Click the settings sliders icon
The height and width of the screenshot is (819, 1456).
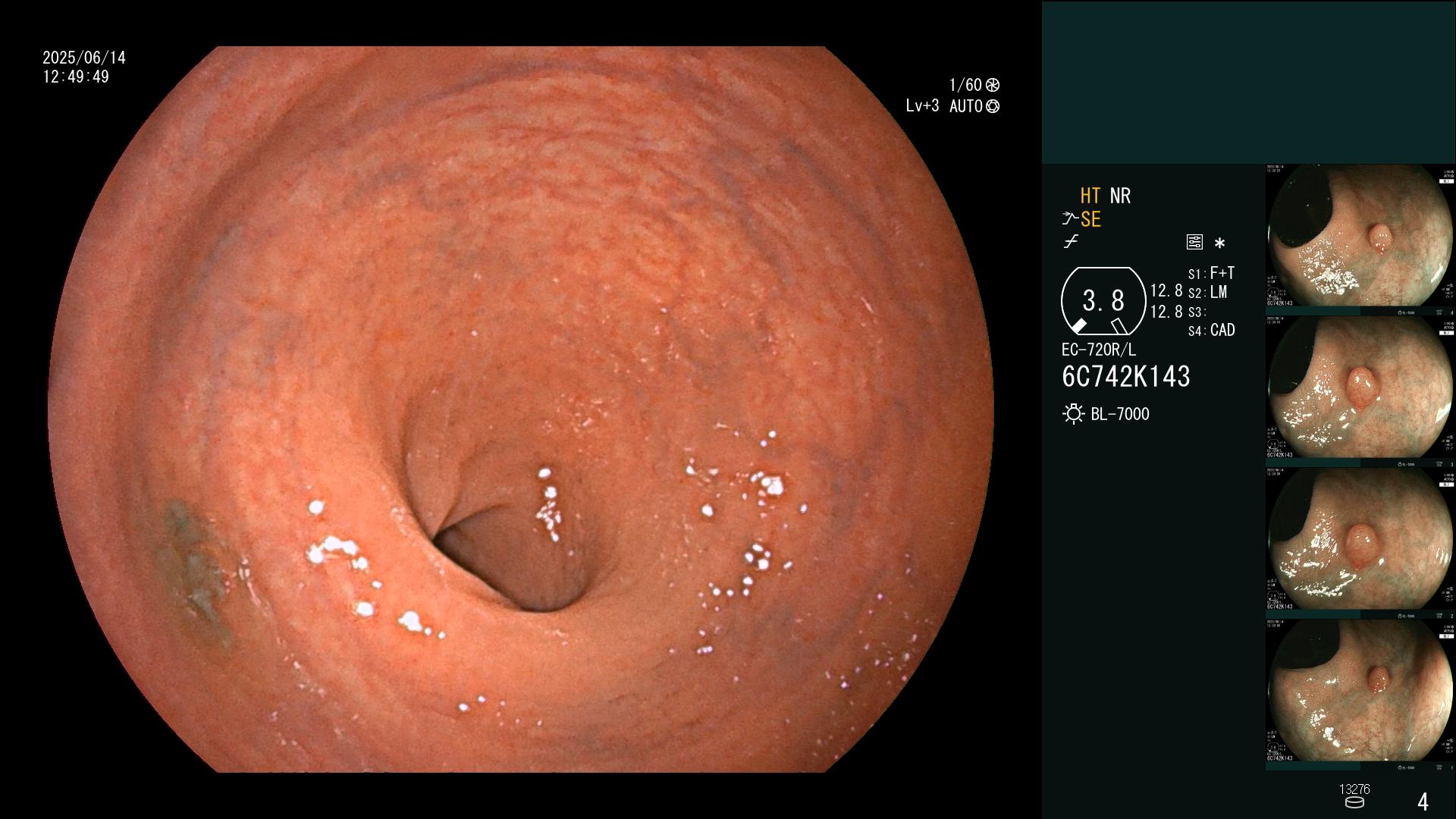click(1194, 243)
